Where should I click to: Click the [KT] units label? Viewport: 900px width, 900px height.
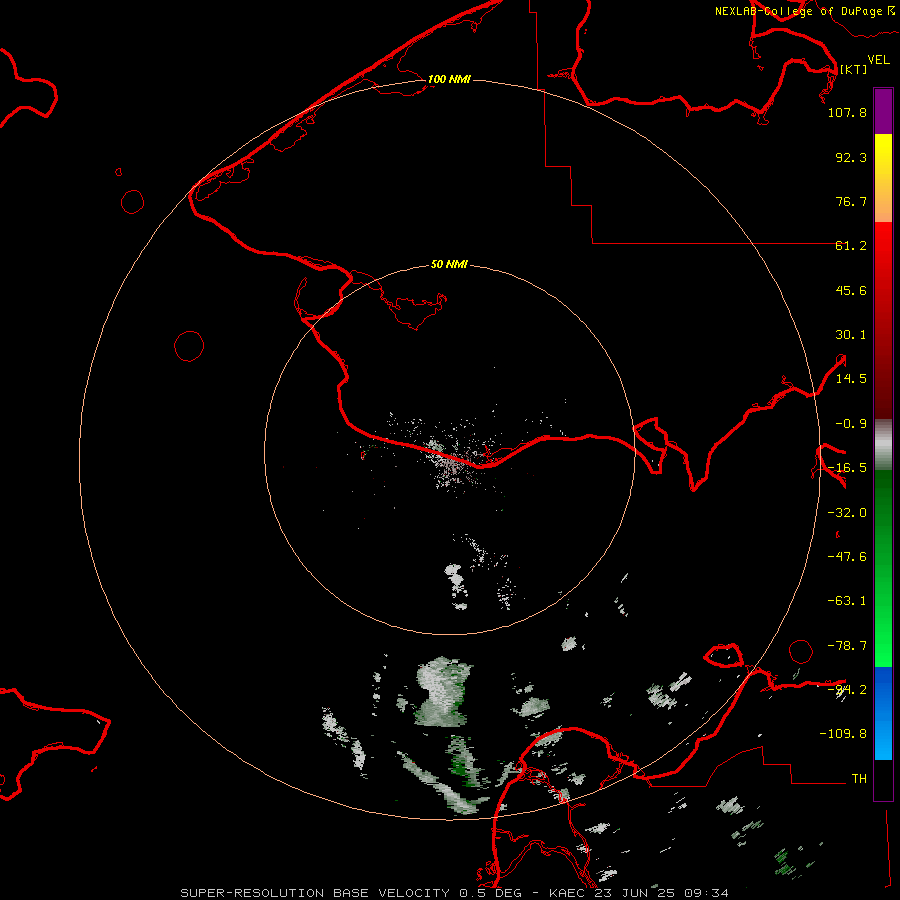[x=853, y=69]
